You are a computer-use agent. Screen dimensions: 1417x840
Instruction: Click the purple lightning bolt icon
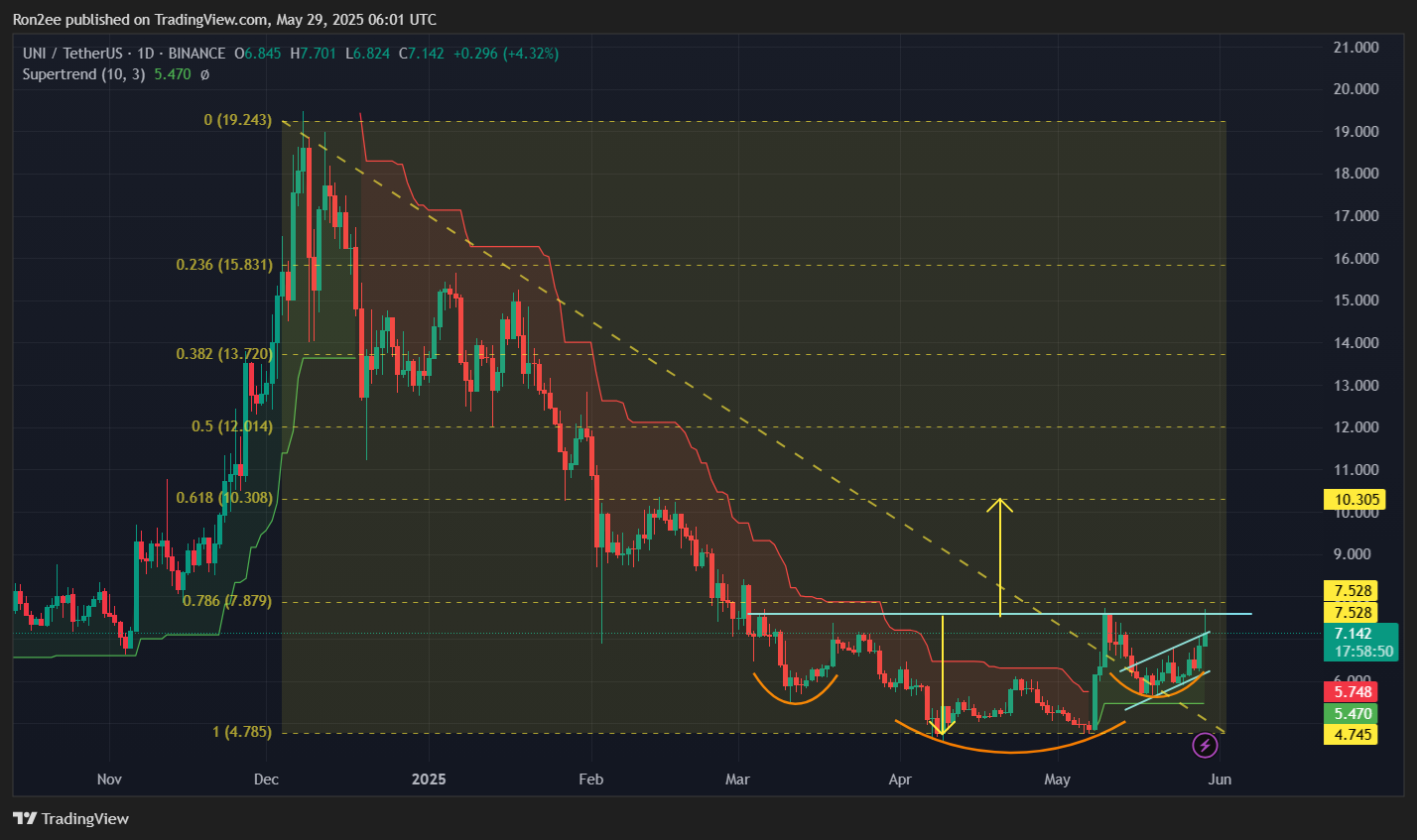point(1204,745)
